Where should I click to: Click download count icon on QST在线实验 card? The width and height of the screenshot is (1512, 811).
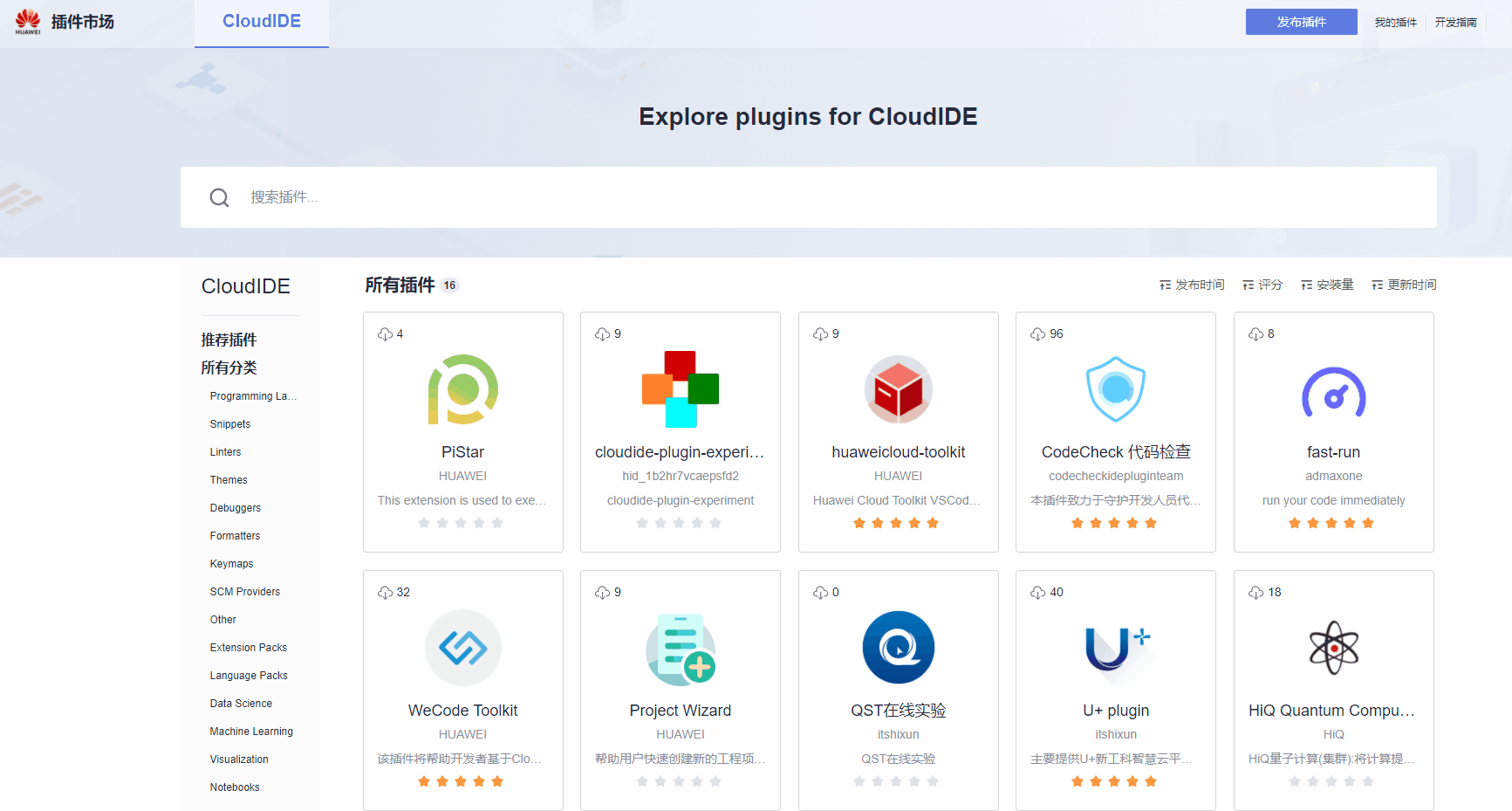821,593
